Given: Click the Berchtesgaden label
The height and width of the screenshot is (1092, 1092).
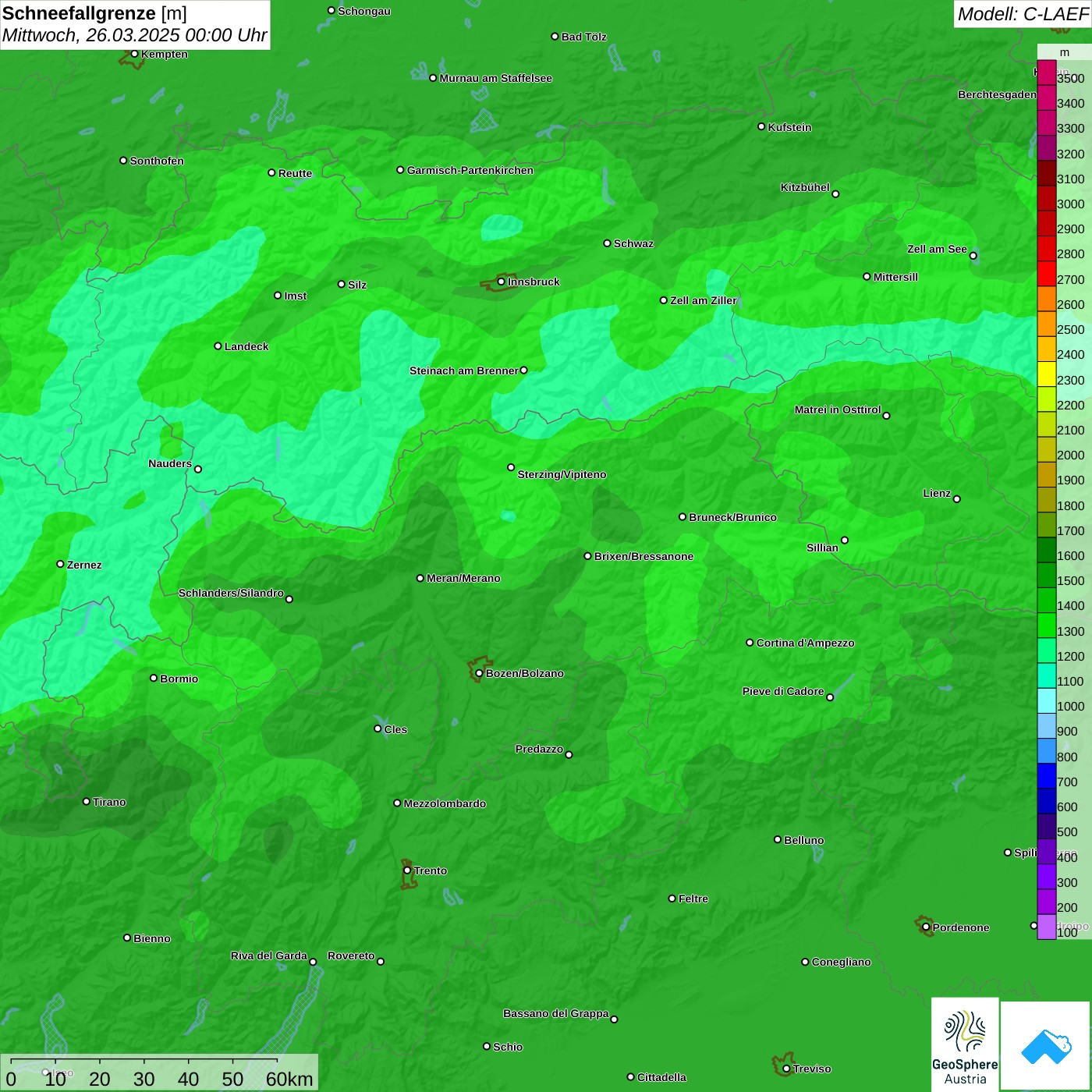Looking at the screenshot, I should tap(997, 94).
